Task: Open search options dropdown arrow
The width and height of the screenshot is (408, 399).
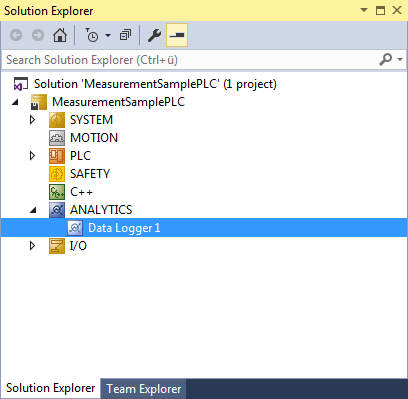Action: coord(400,60)
